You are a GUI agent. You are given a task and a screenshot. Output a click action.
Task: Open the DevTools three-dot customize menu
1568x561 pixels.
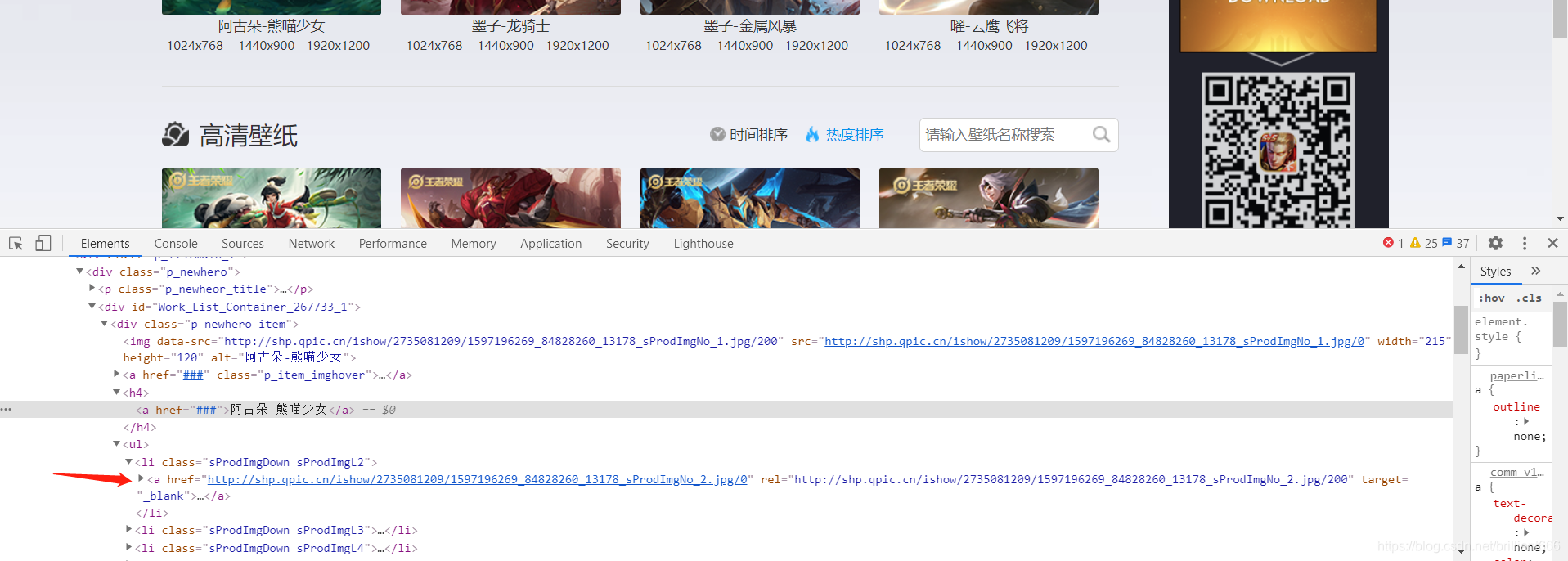click(x=1524, y=243)
